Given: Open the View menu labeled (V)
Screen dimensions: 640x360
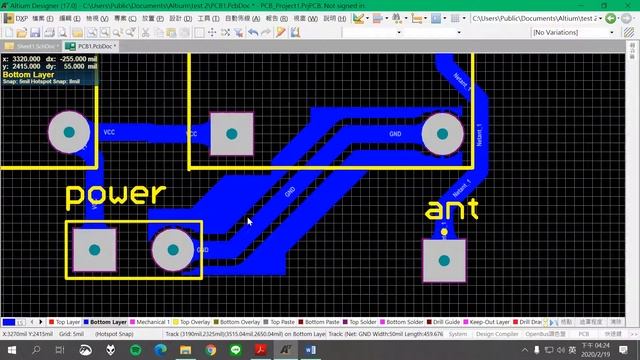Looking at the screenshot, I should coord(97,19).
